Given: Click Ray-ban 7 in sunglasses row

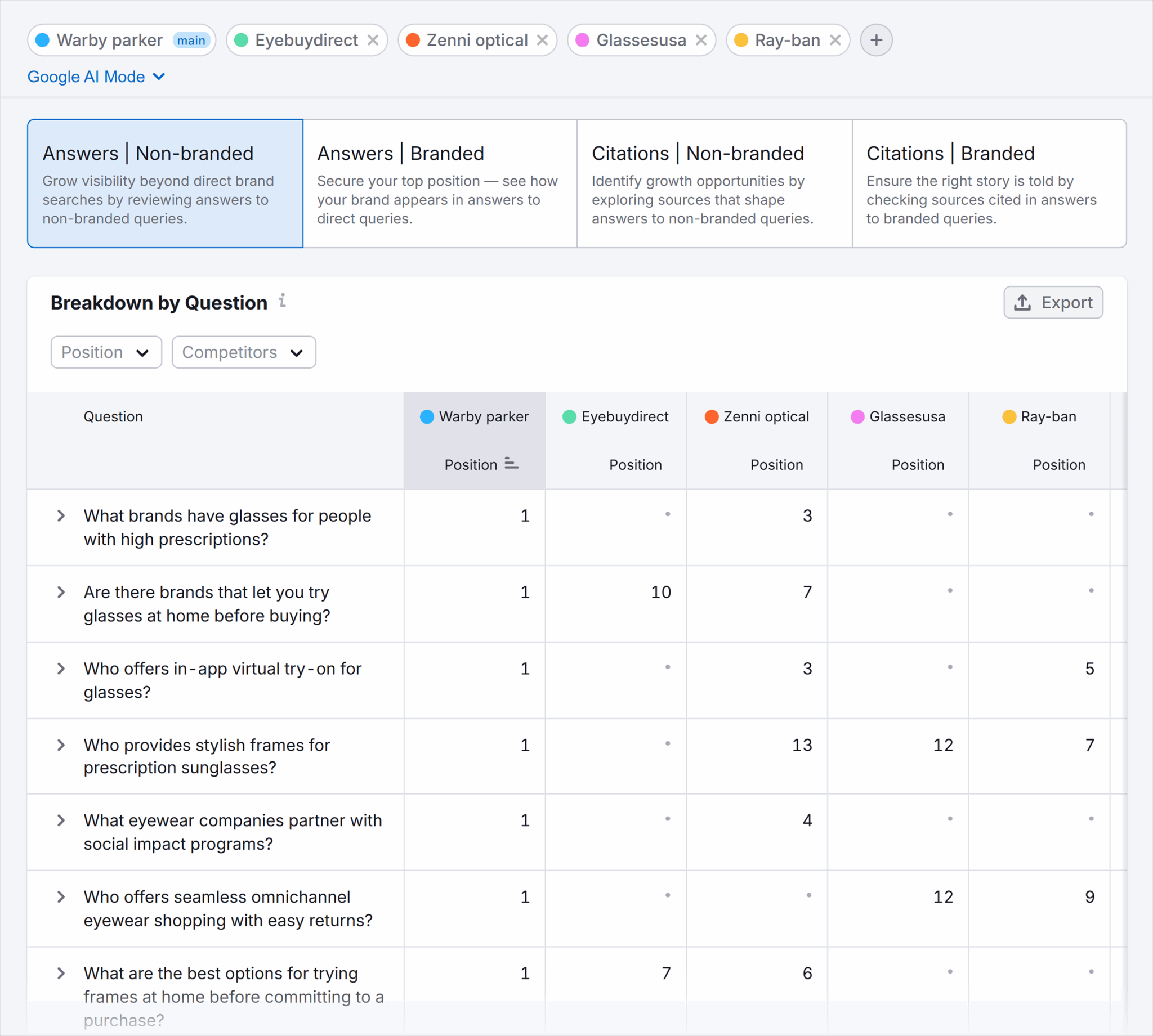Looking at the screenshot, I should coord(1090,745).
